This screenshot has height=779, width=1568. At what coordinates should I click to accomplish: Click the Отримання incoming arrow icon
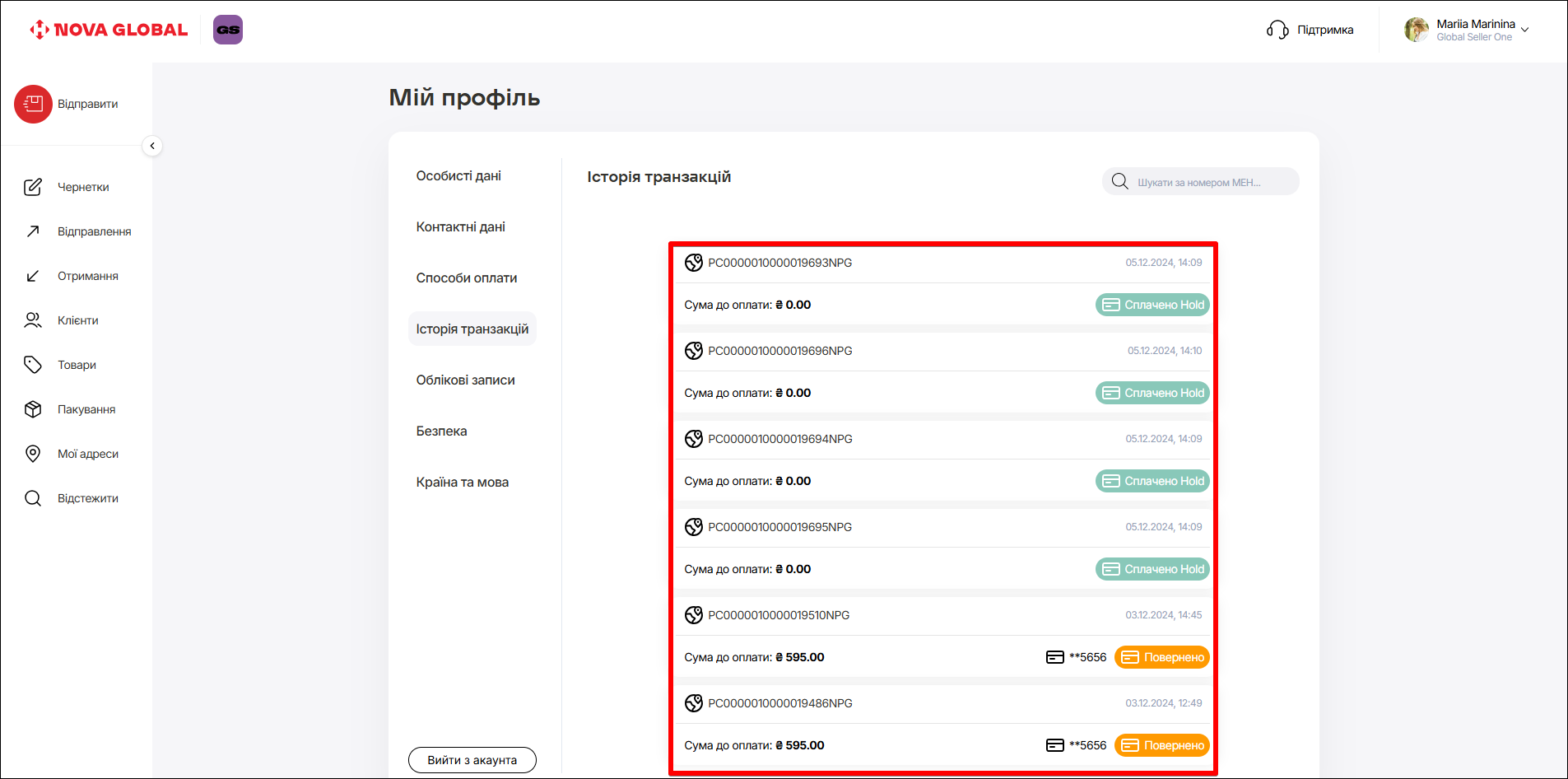(x=33, y=276)
